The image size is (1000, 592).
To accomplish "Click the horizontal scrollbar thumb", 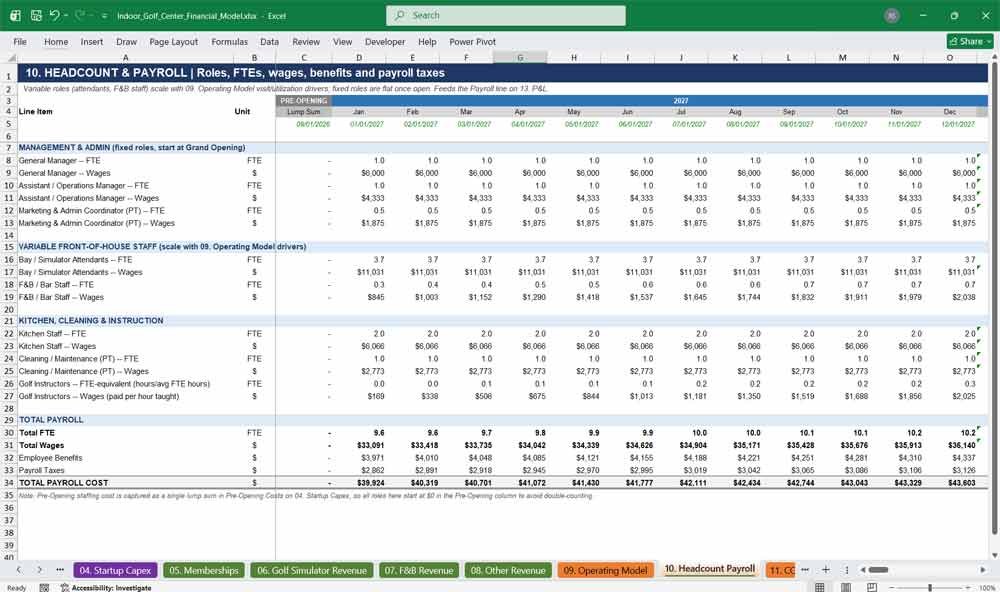I will [x=878, y=570].
